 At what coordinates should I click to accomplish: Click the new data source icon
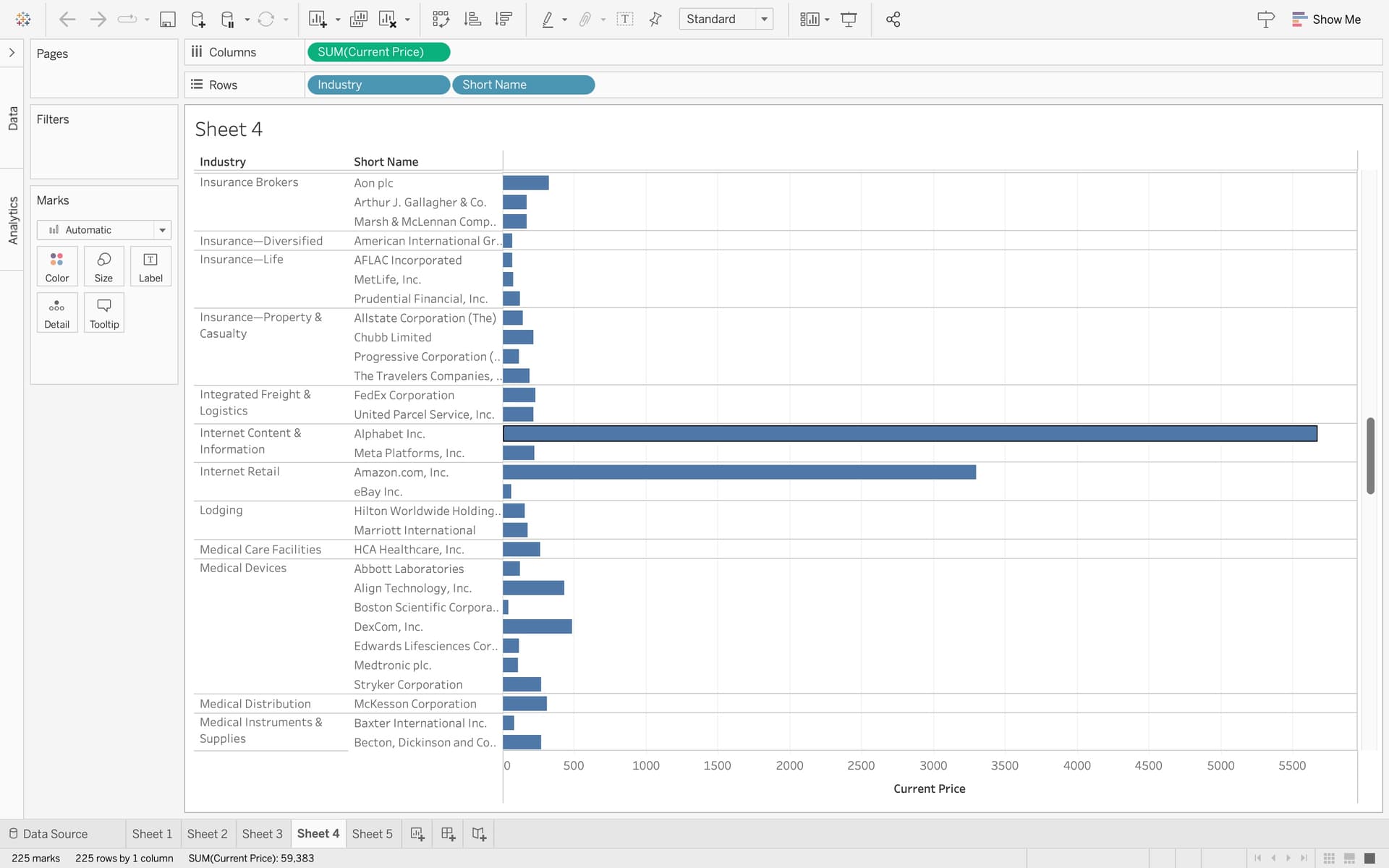point(197,20)
